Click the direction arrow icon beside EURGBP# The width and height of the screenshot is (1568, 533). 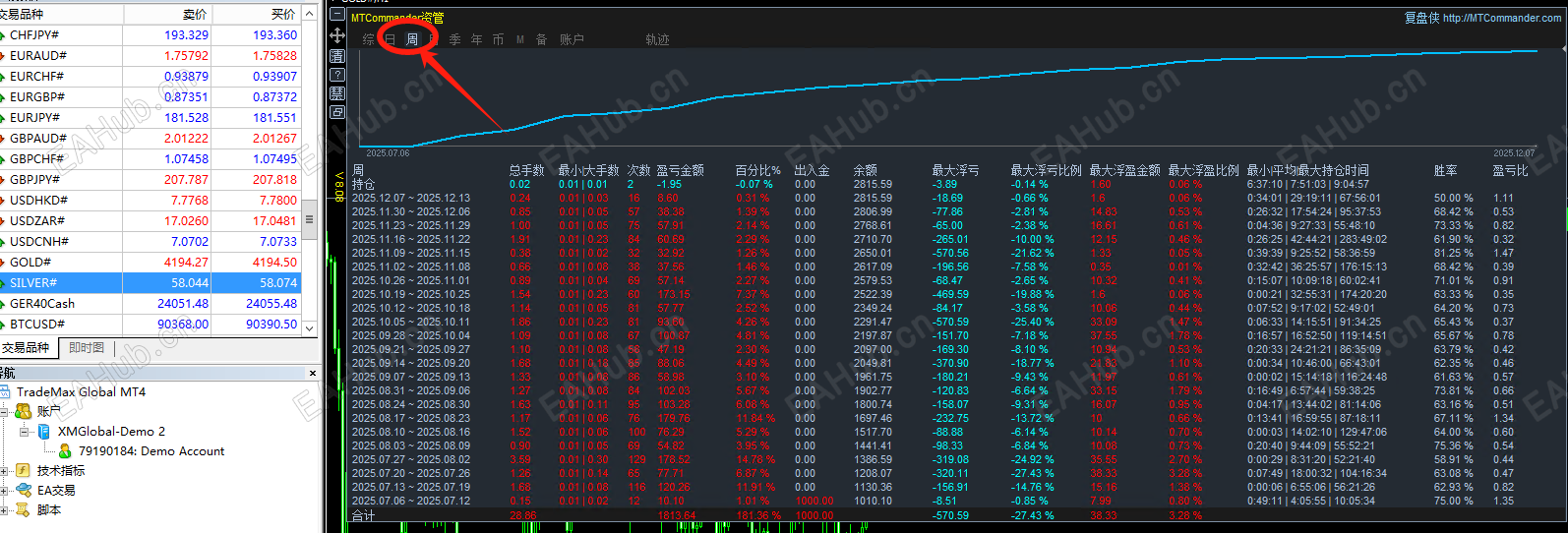[x=2, y=96]
